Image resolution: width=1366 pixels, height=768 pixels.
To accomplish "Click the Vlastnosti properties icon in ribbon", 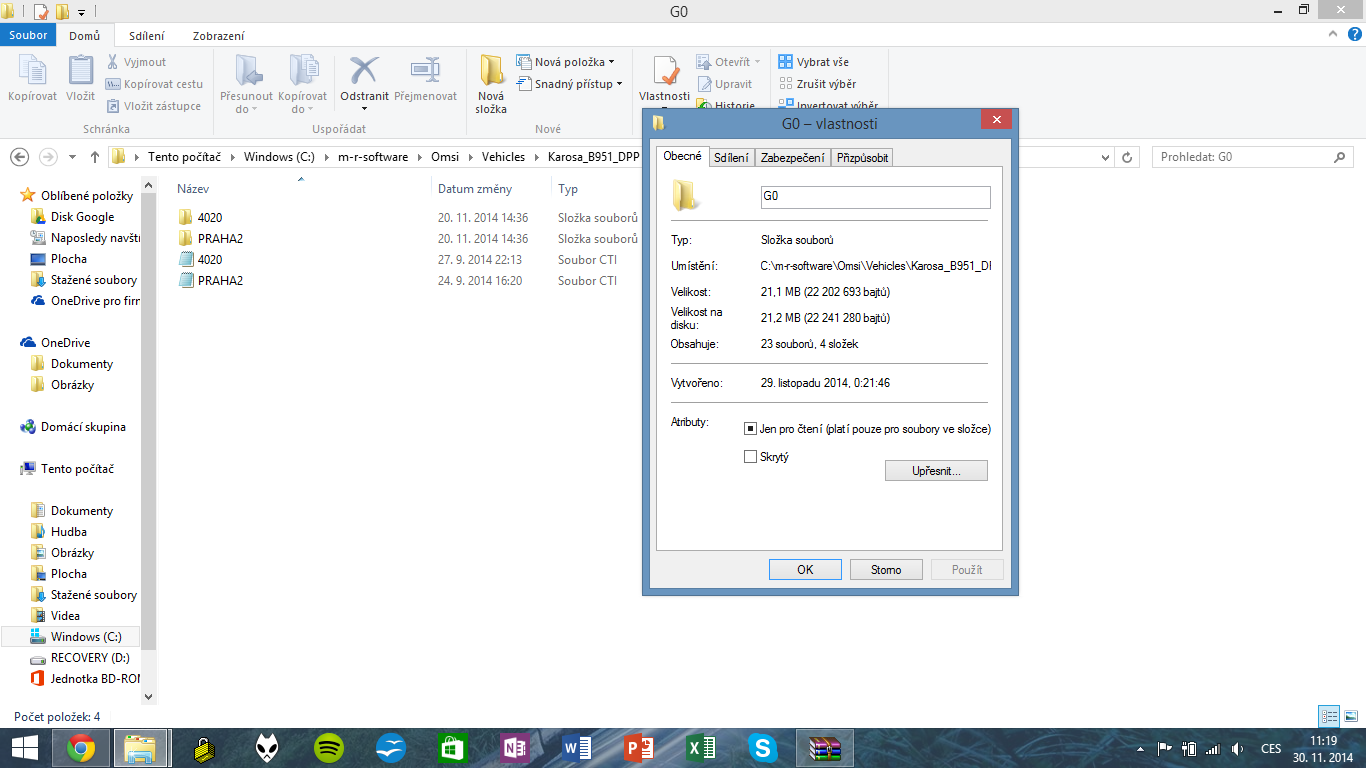I will (x=664, y=72).
